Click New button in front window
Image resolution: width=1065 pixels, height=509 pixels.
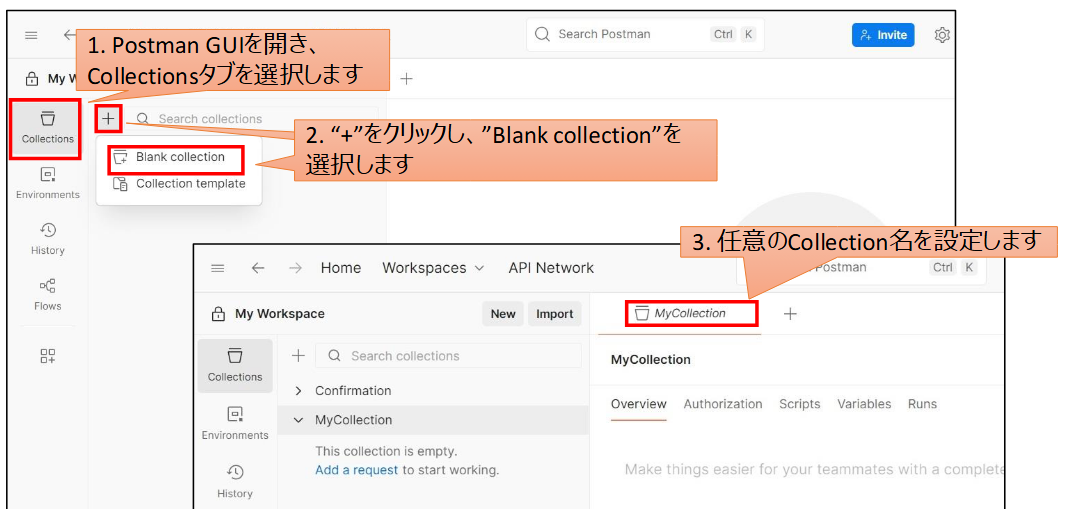pyautogui.click(x=503, y=314)
